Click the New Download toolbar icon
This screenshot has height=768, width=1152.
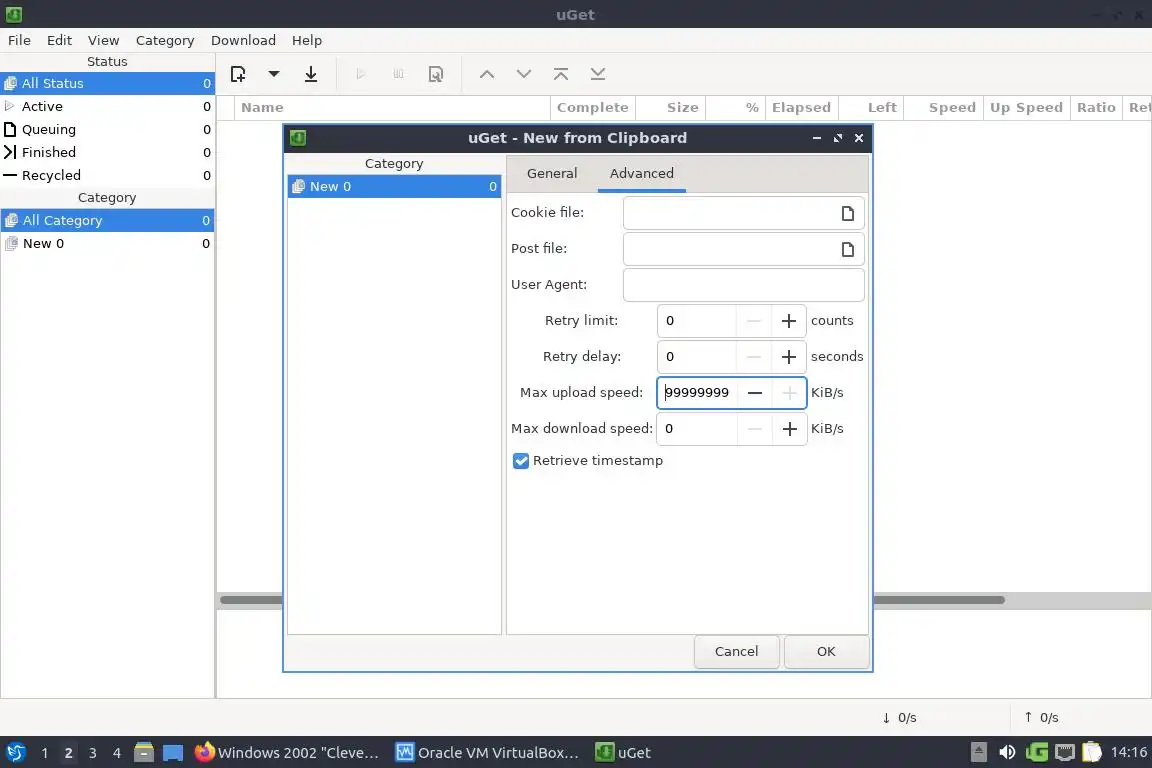tap(238, 73)
